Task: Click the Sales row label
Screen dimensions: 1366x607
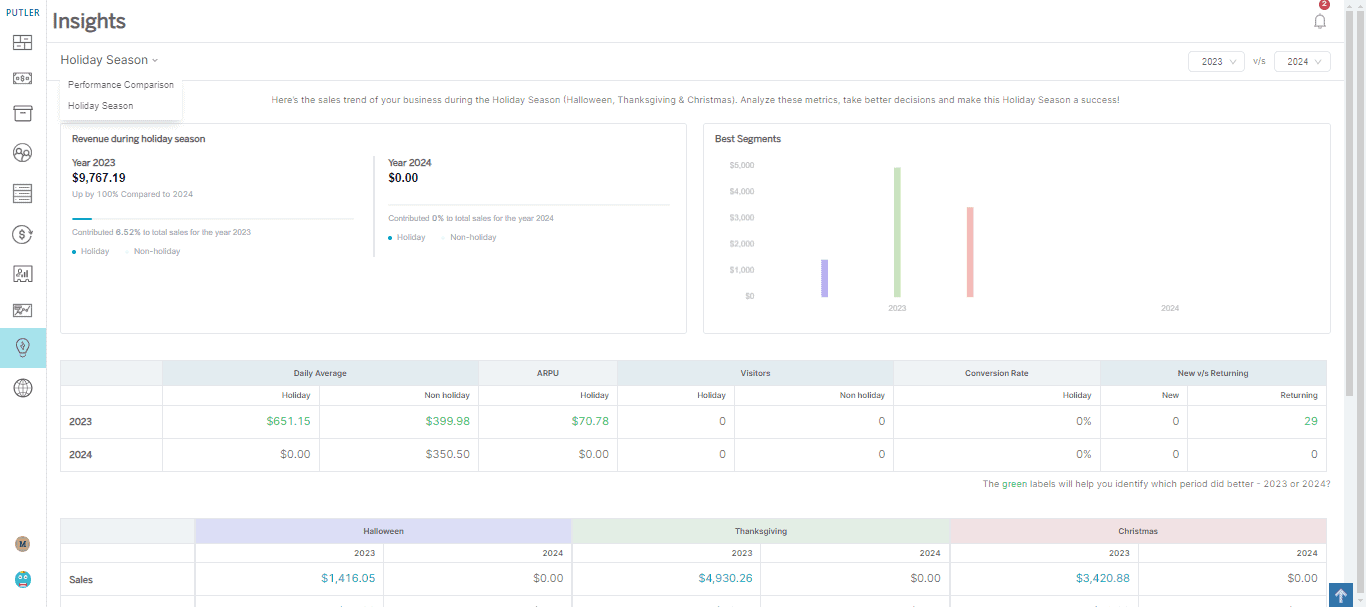Action: [x=81, y=579]
